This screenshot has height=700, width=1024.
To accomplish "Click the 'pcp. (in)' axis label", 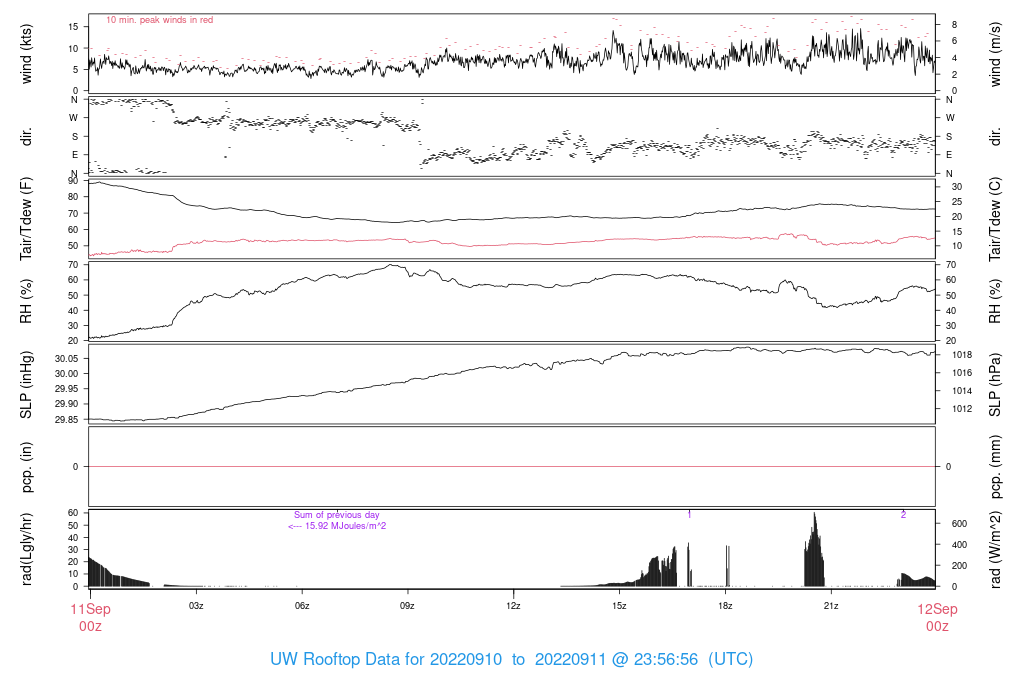I will (26, 467).
